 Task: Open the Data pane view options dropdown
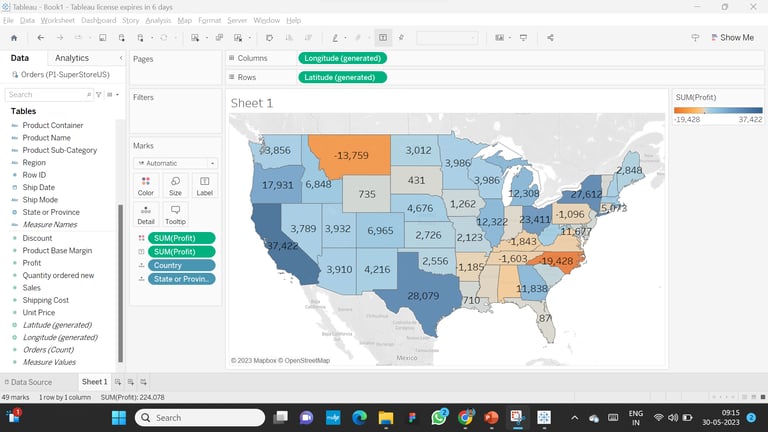(113, 95)
